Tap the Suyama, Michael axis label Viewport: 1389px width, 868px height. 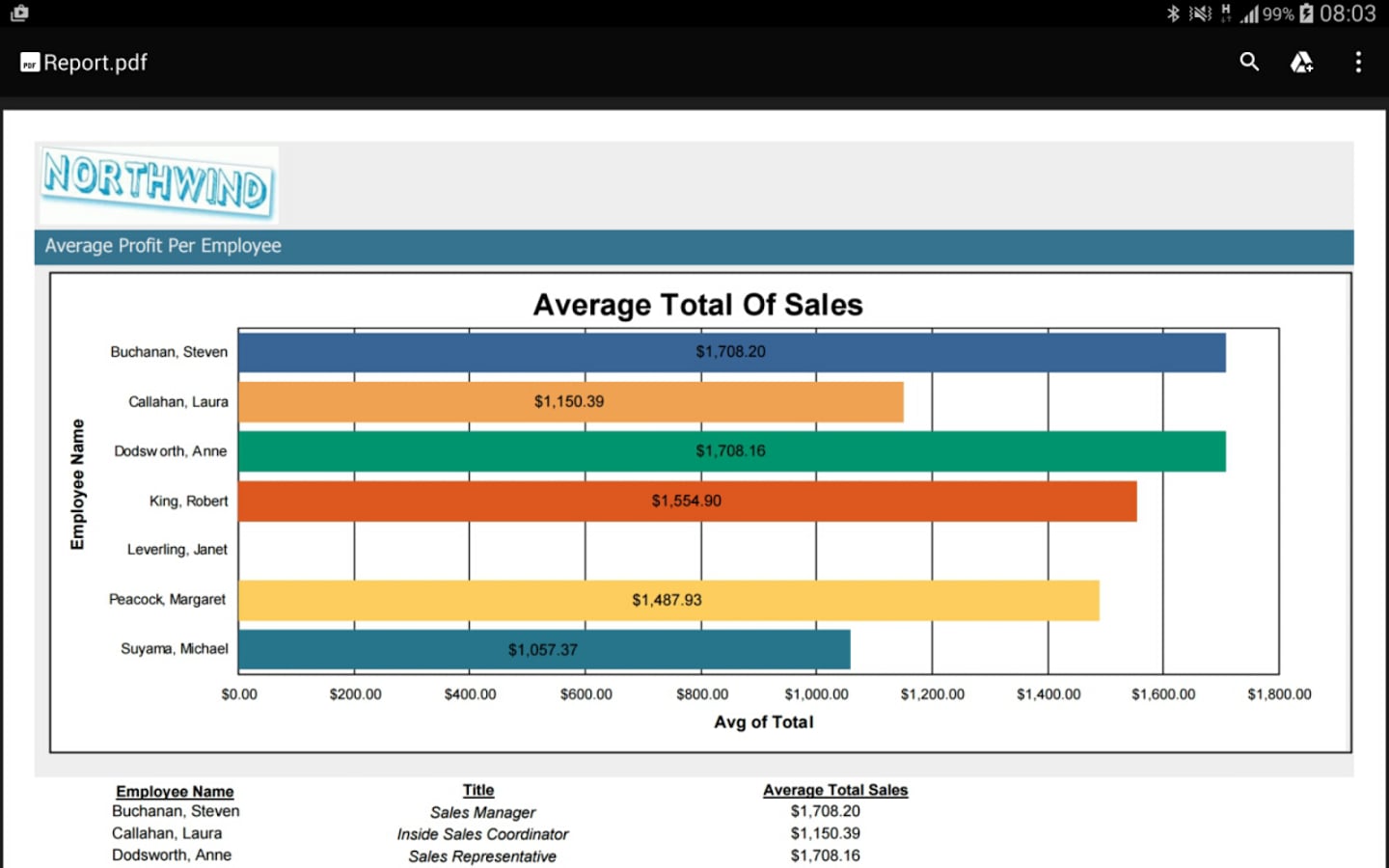175,649
